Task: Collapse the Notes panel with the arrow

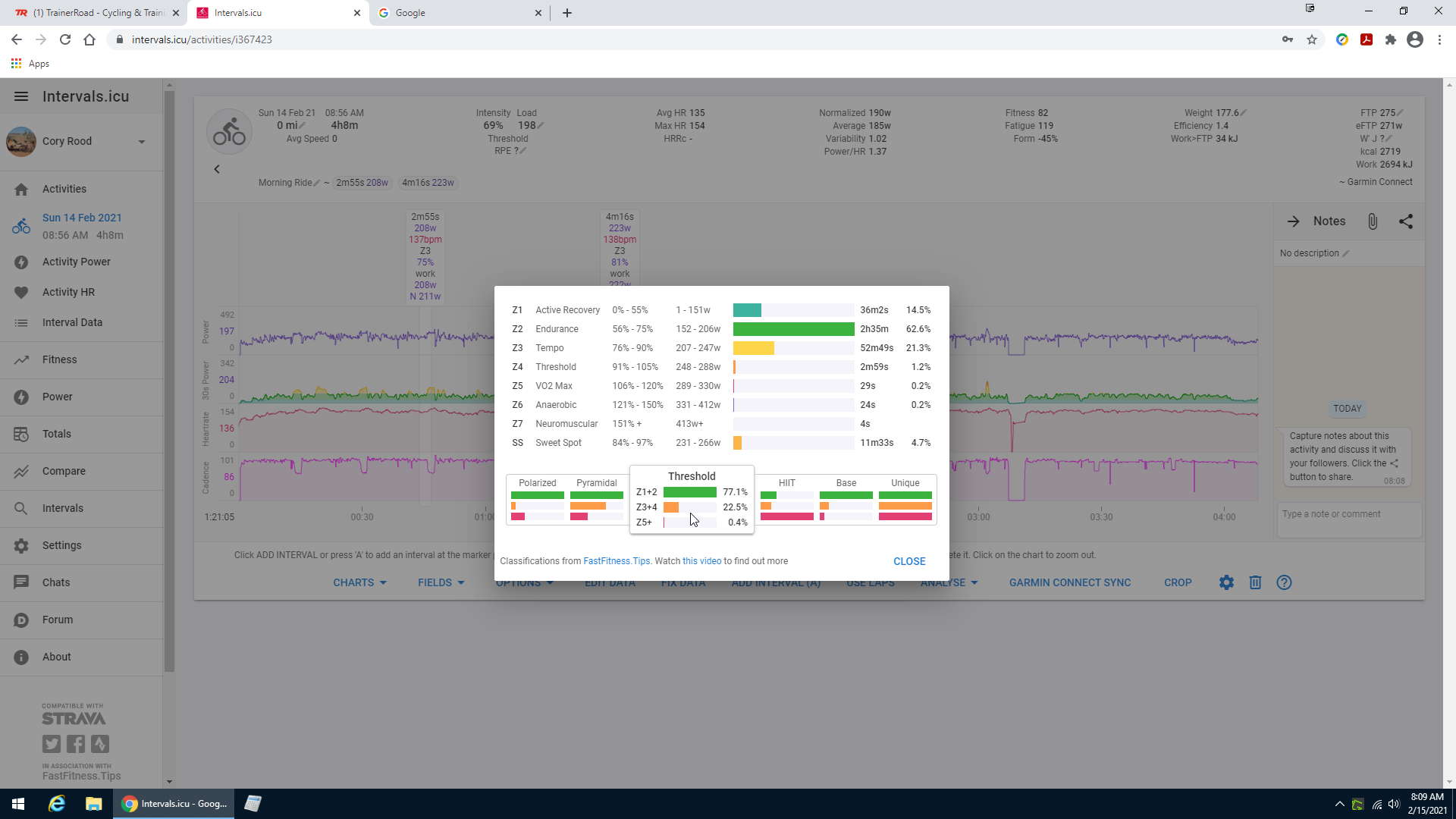Action: 1294,221
